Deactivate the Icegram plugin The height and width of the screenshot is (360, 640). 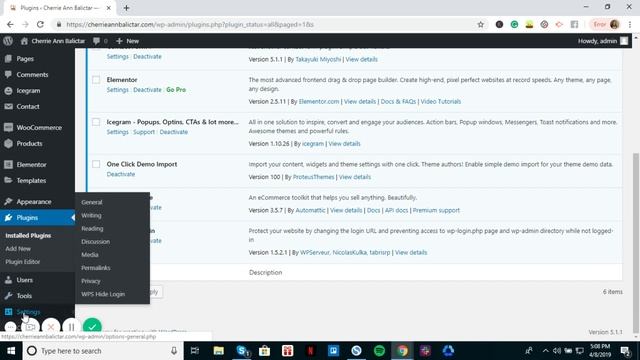173,132
